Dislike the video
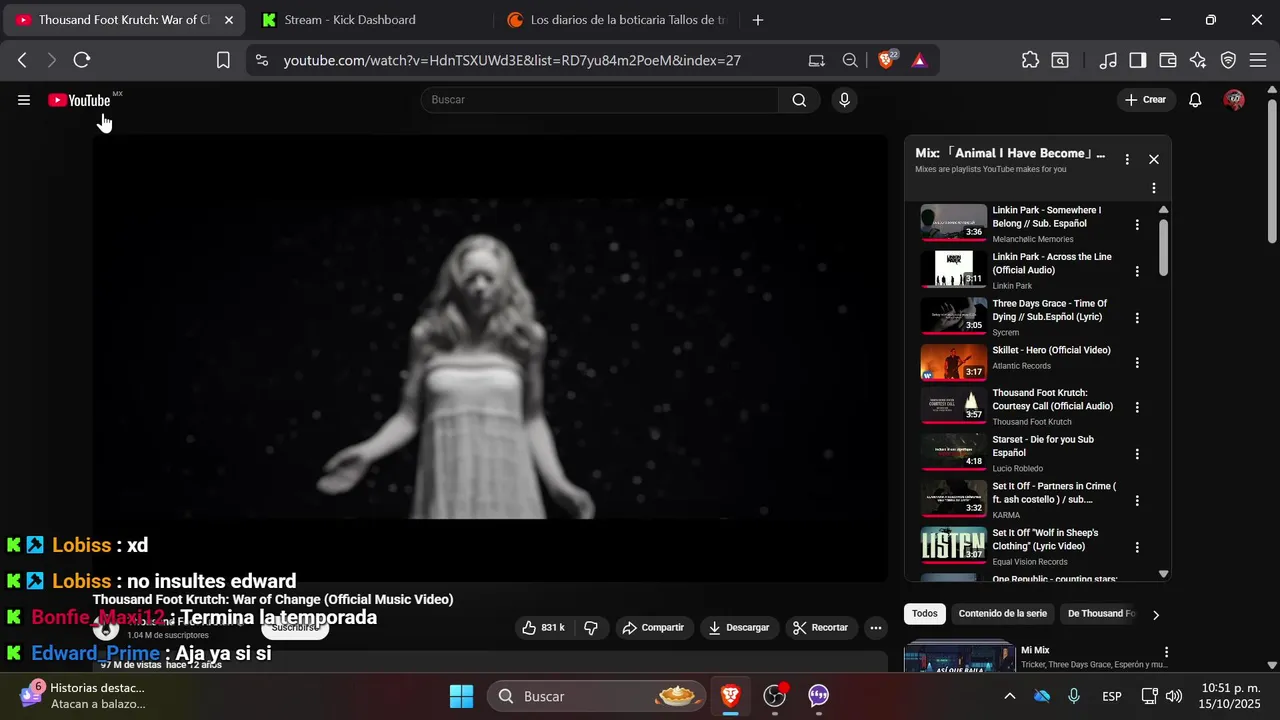 [x=591, y=628]
